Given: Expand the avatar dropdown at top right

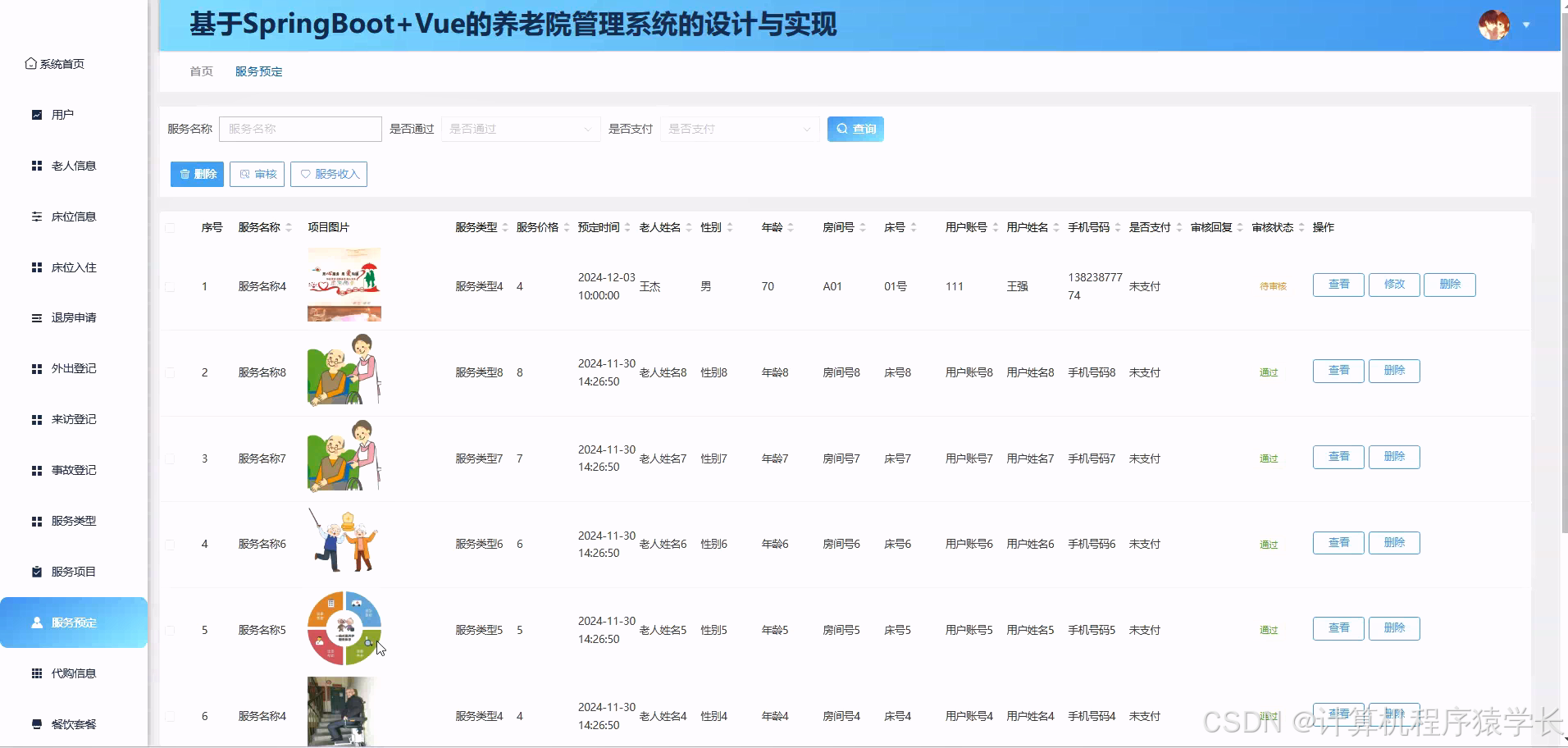Looking at the screenshot, I should click(x=1527, y=25).
